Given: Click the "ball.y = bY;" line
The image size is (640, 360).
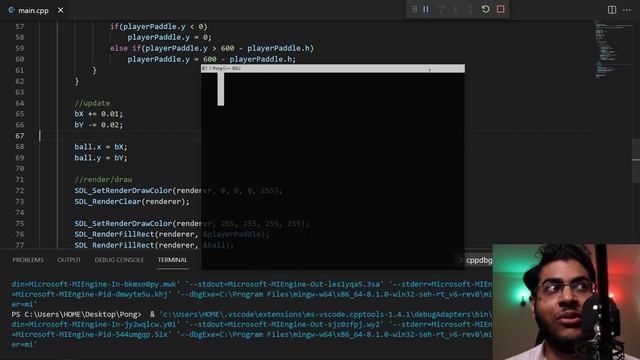Looking at the screenshot, I should tap(101, 158).
